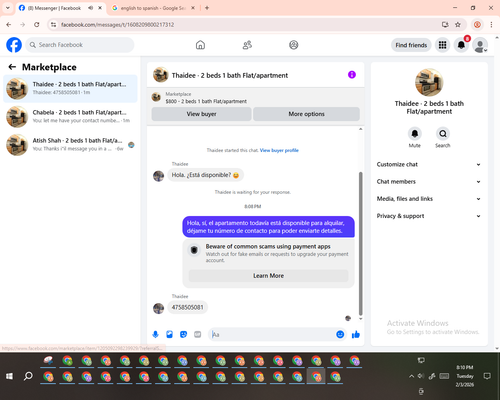Show hidden tray icons chevron
500x400 pixels.
tap(411, 376)
